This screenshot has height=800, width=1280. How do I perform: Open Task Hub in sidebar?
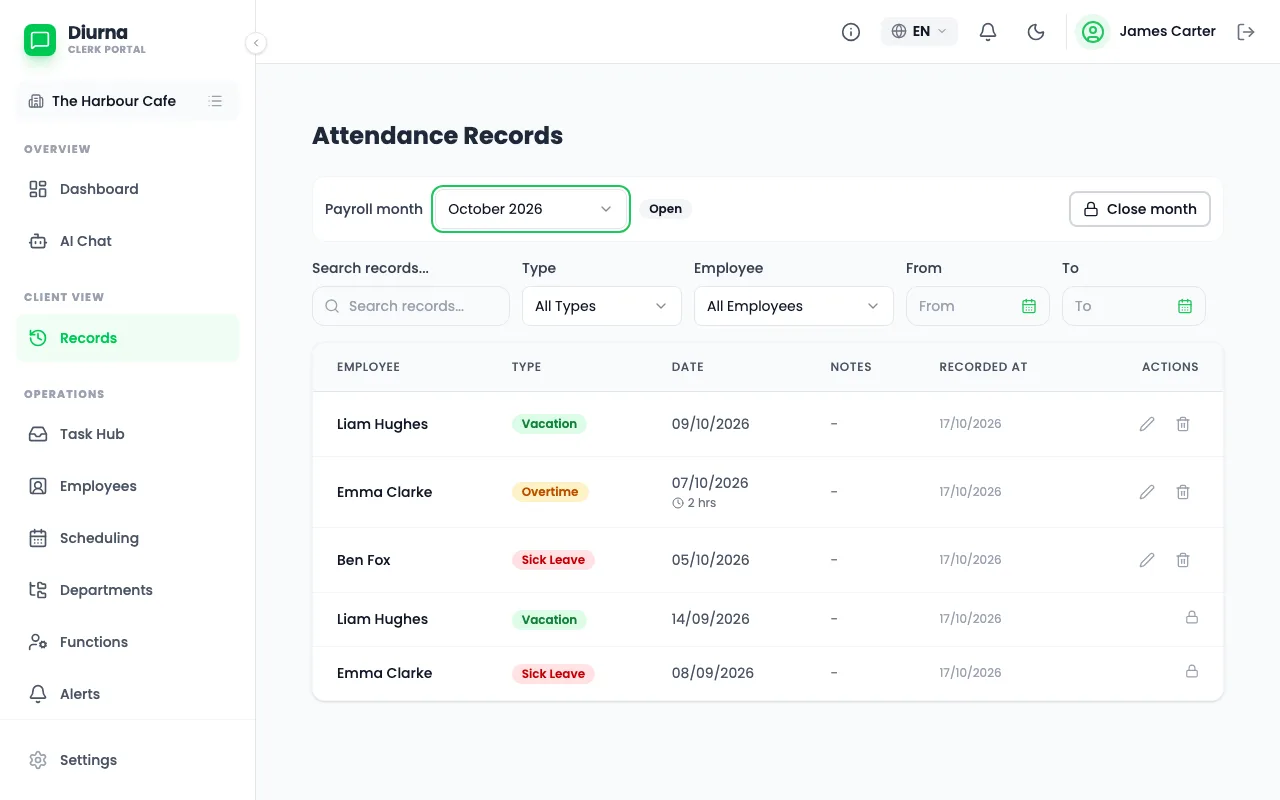click(x=128, y=434)
